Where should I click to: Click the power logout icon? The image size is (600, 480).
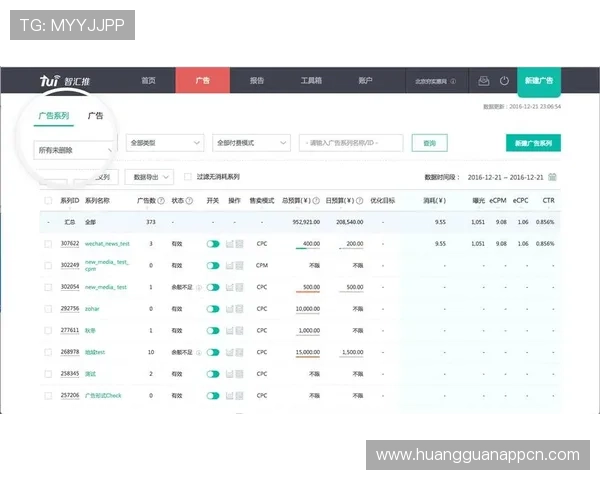tap(504, 80)
